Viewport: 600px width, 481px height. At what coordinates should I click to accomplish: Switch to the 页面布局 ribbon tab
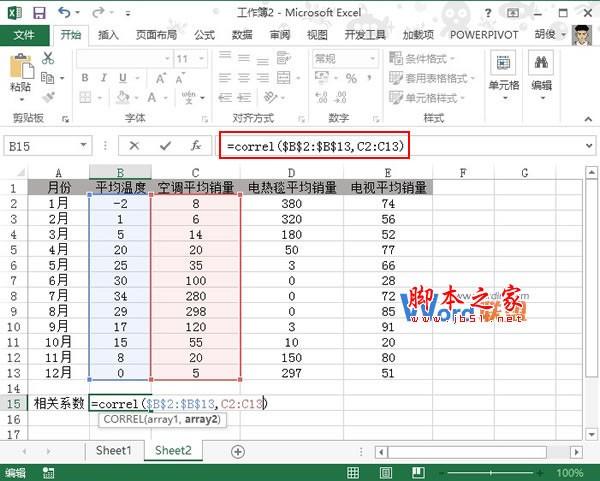[156, 35]
